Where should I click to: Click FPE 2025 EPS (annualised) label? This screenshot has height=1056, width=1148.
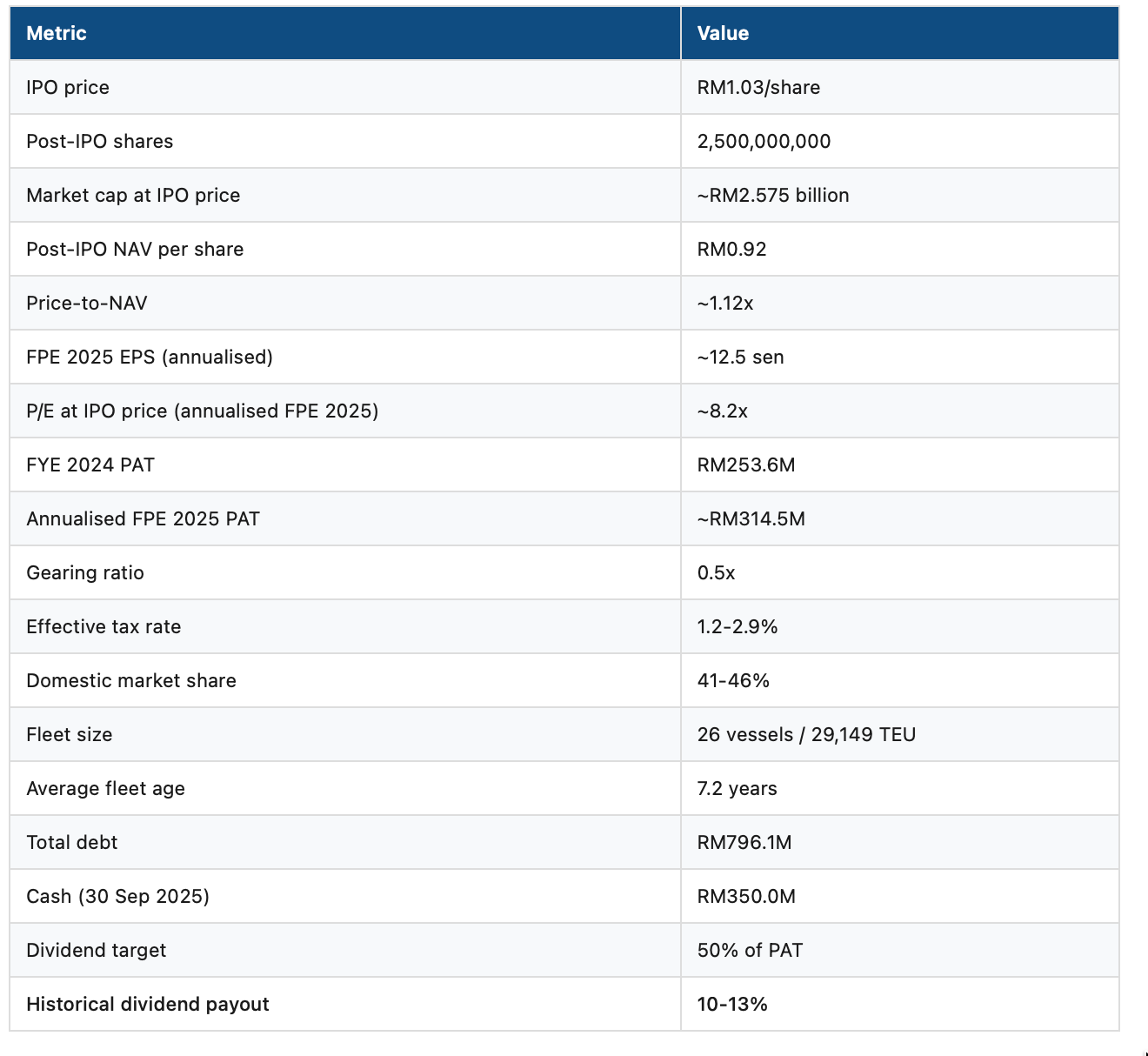click(x=150, y=357)
